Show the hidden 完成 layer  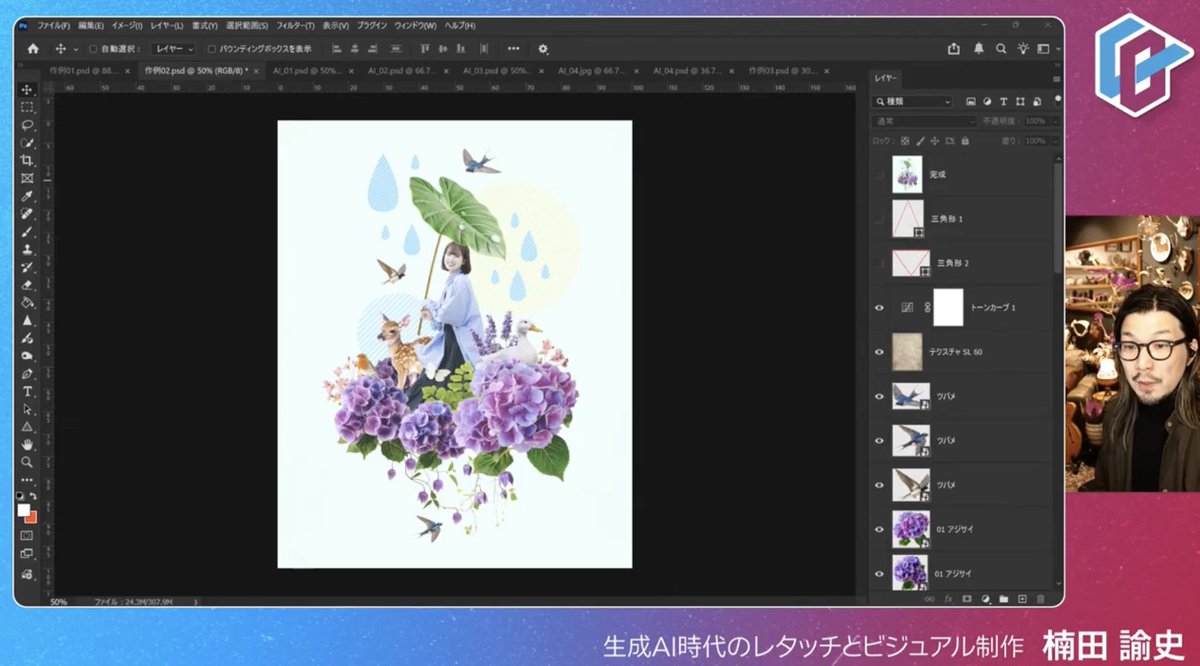(880, 174)
